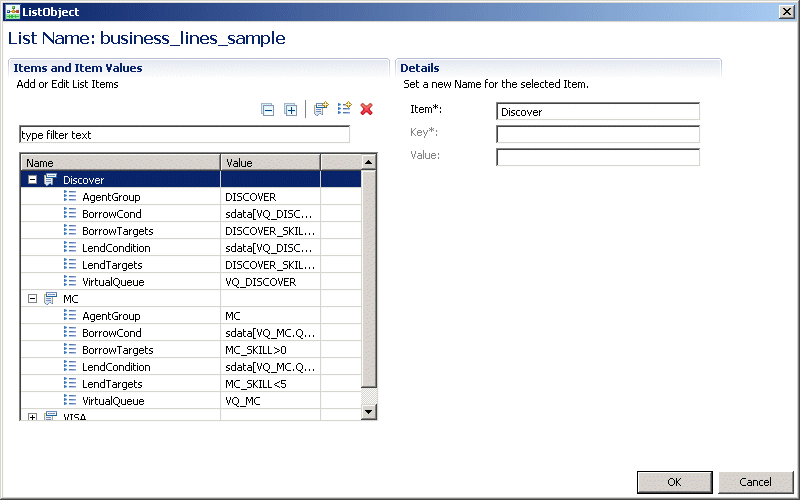Click the ListObject title bar icon
800x500 pixels.
12,12
